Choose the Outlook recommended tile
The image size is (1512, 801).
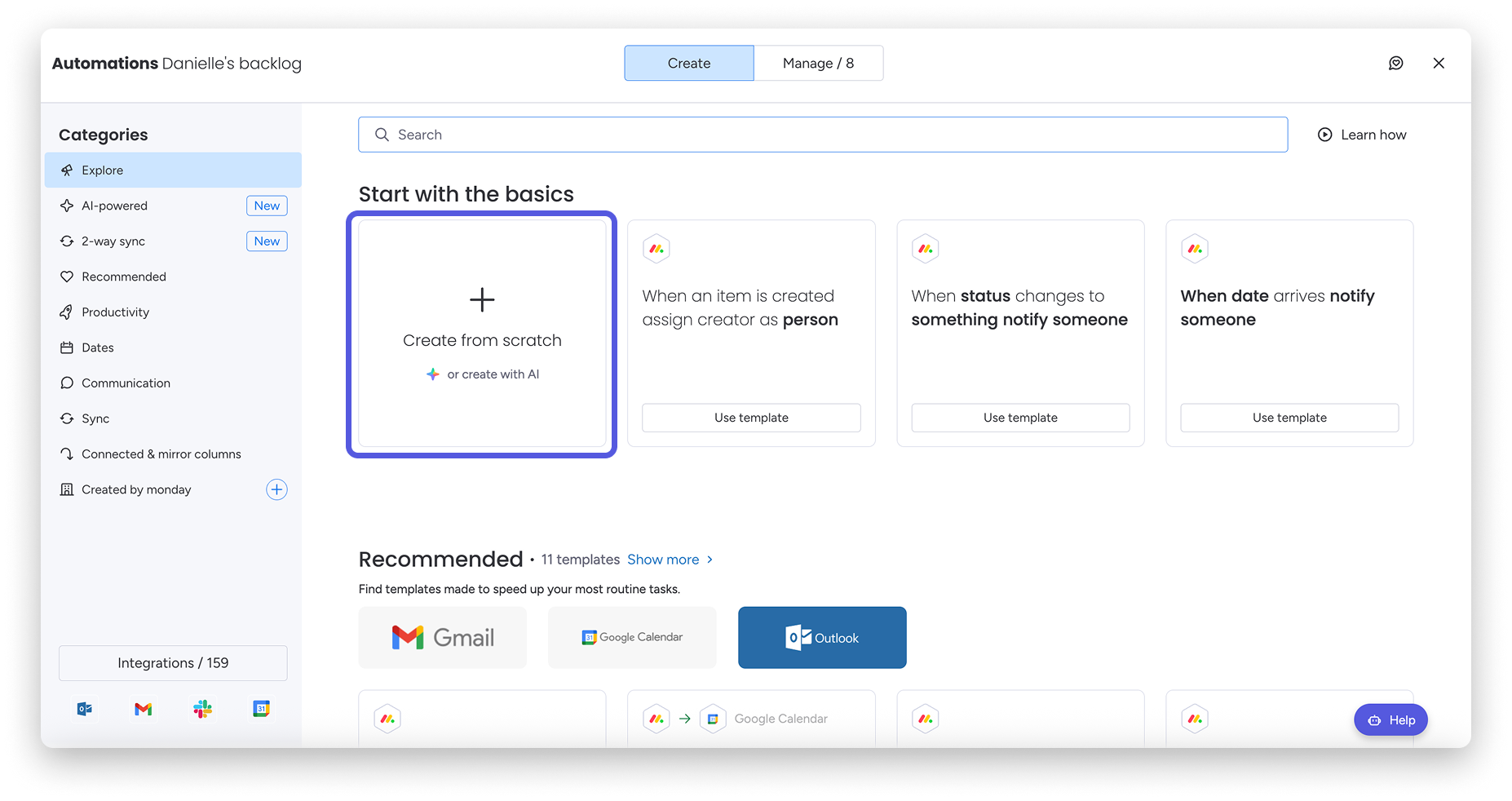pos(822,638)
